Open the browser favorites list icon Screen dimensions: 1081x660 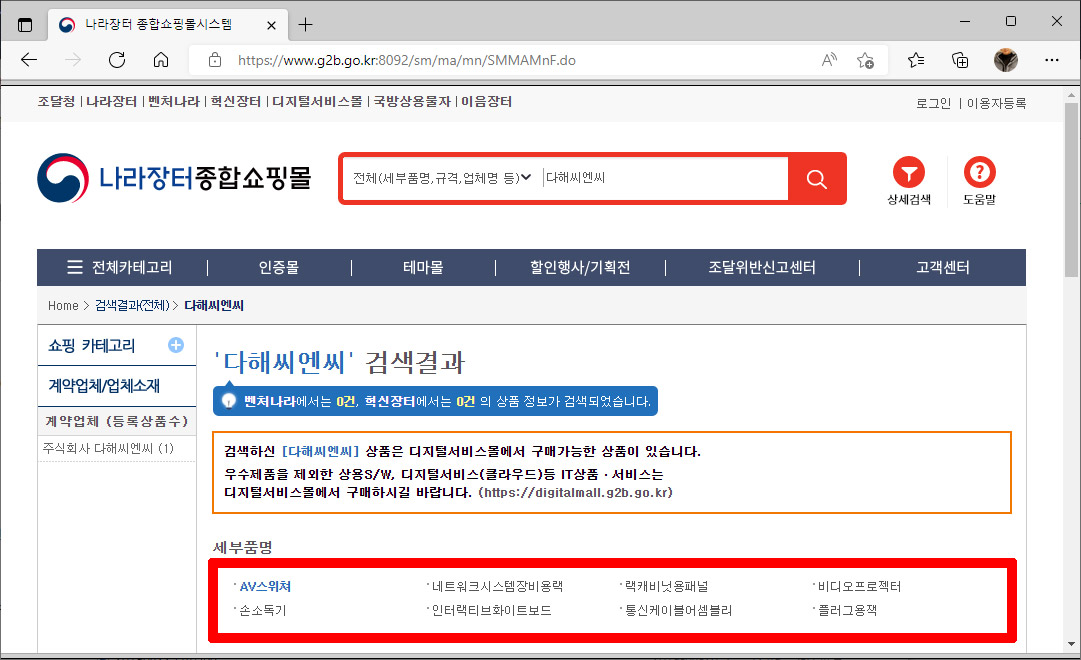click(x=916, y=60)
